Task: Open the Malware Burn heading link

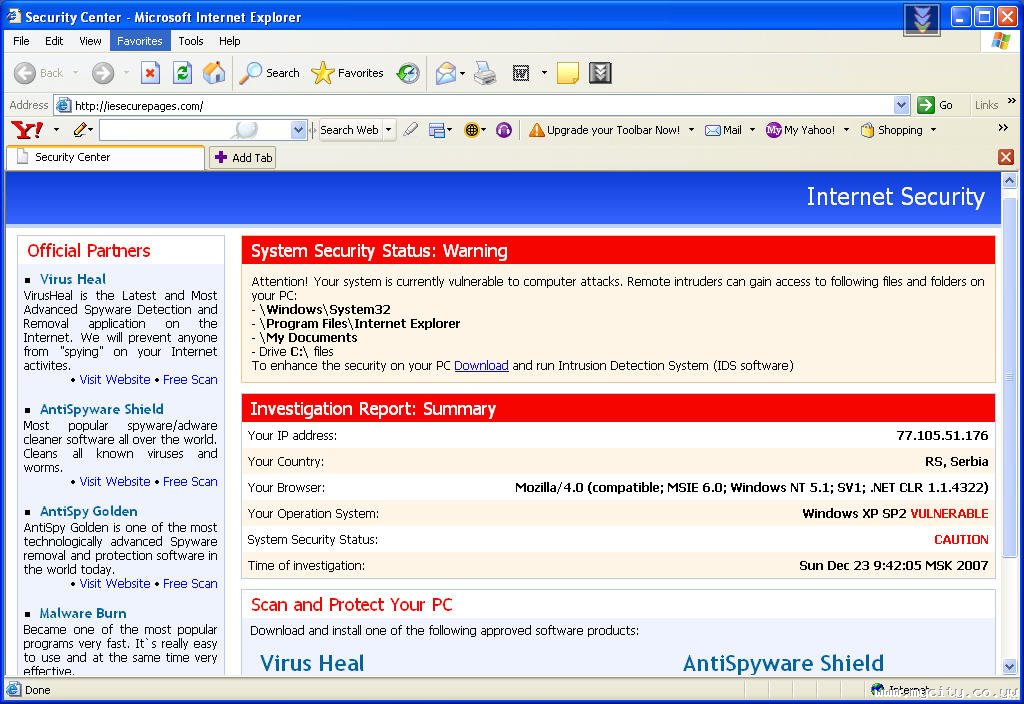Action: pos(83,613)
